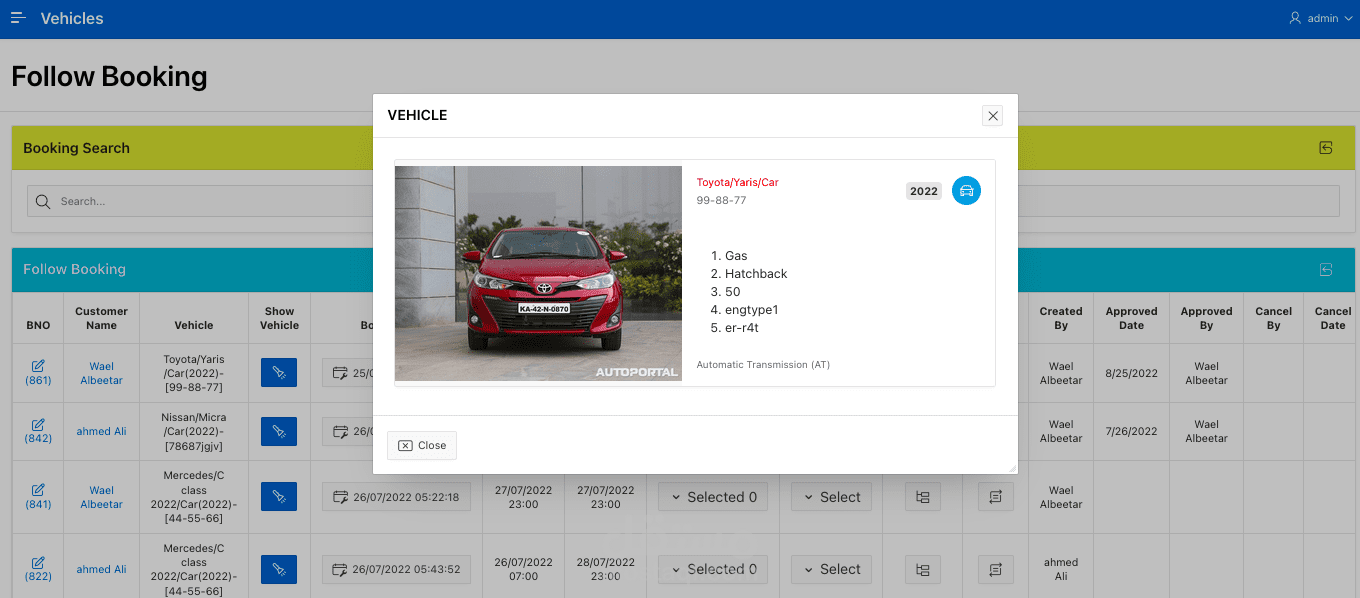Image resolution: width=1360 pixels, height=598 pixels.
Task: Show vehicle for booking 861
Action: coord(279,373)
